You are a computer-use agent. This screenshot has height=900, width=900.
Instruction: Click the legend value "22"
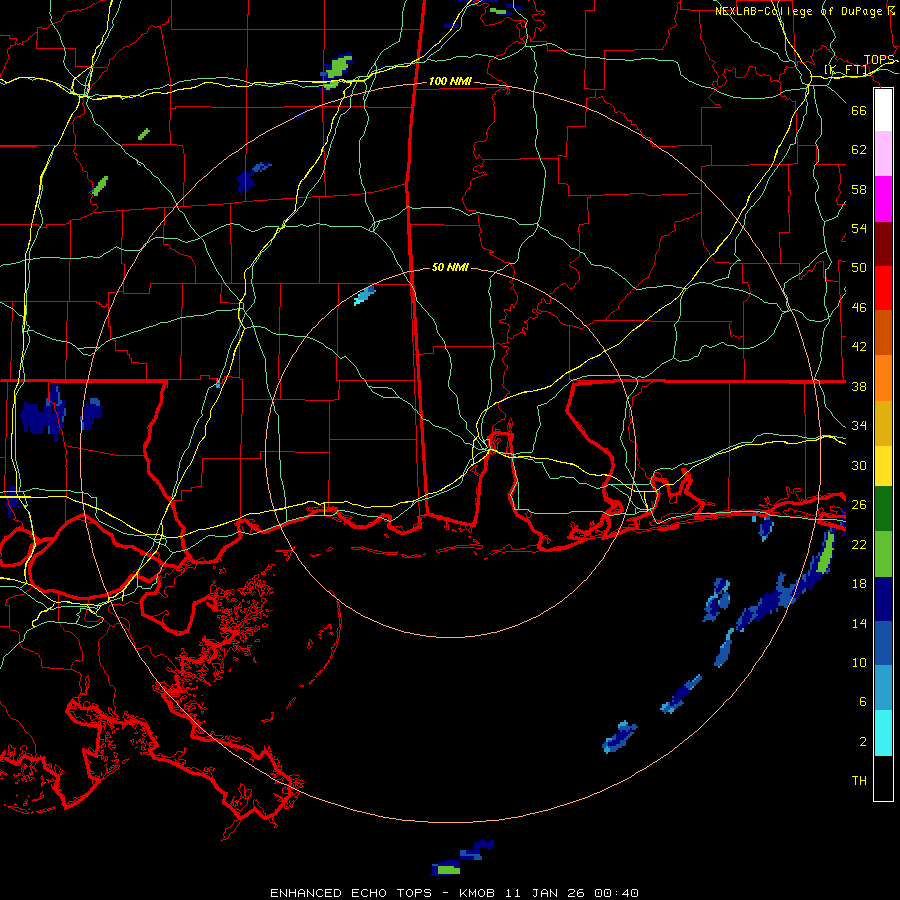pos(859,545)
